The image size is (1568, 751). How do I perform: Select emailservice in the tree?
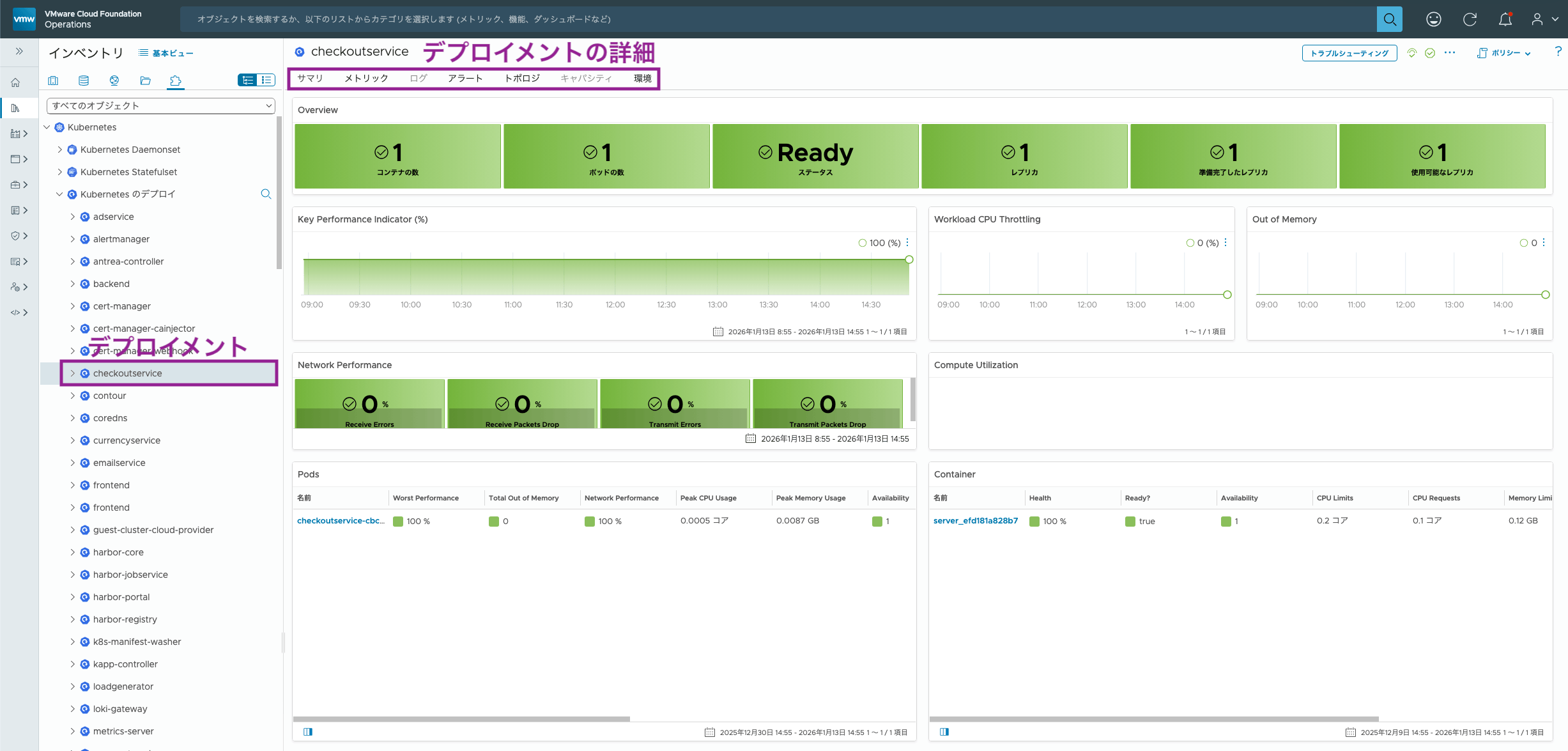click(x=119, y=463)
